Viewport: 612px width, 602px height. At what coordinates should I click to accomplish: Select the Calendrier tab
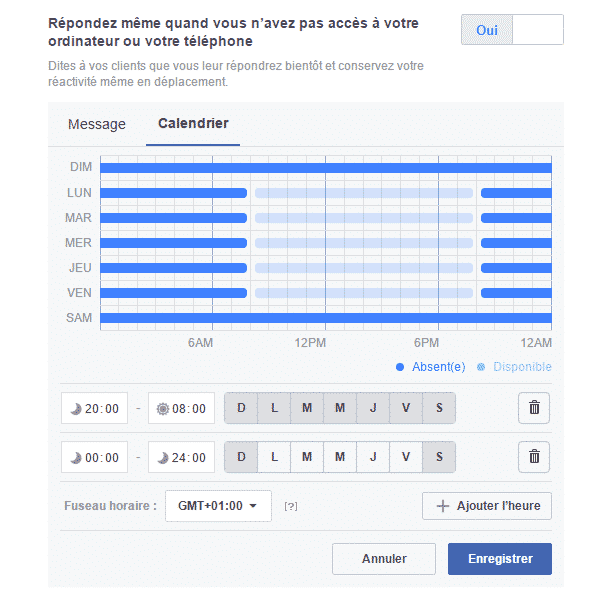(193, 125)
